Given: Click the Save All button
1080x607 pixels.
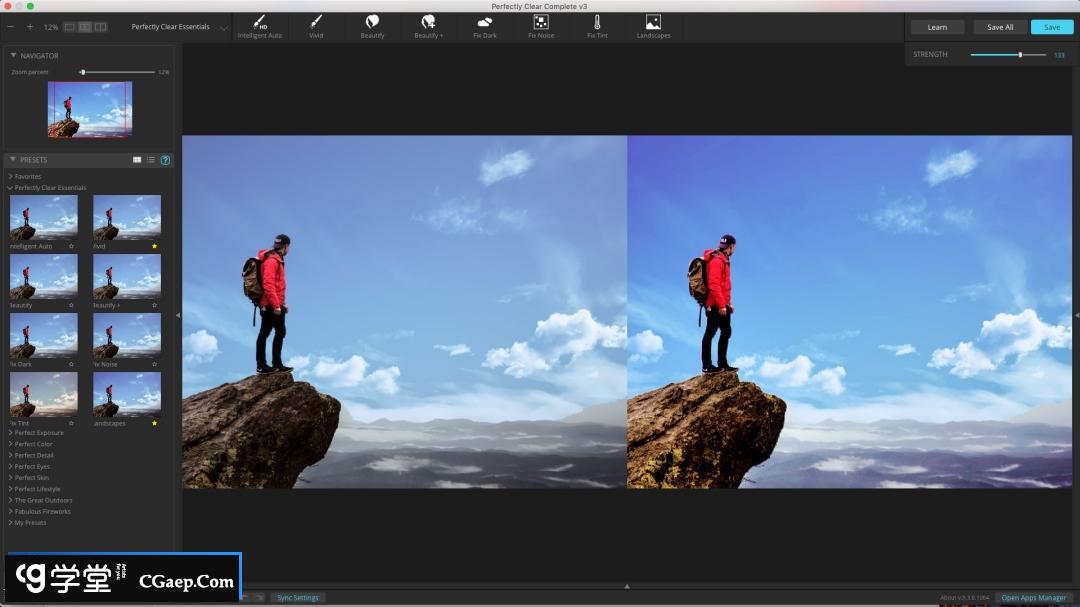Looking at the screenshot, I should point(1000,27).
